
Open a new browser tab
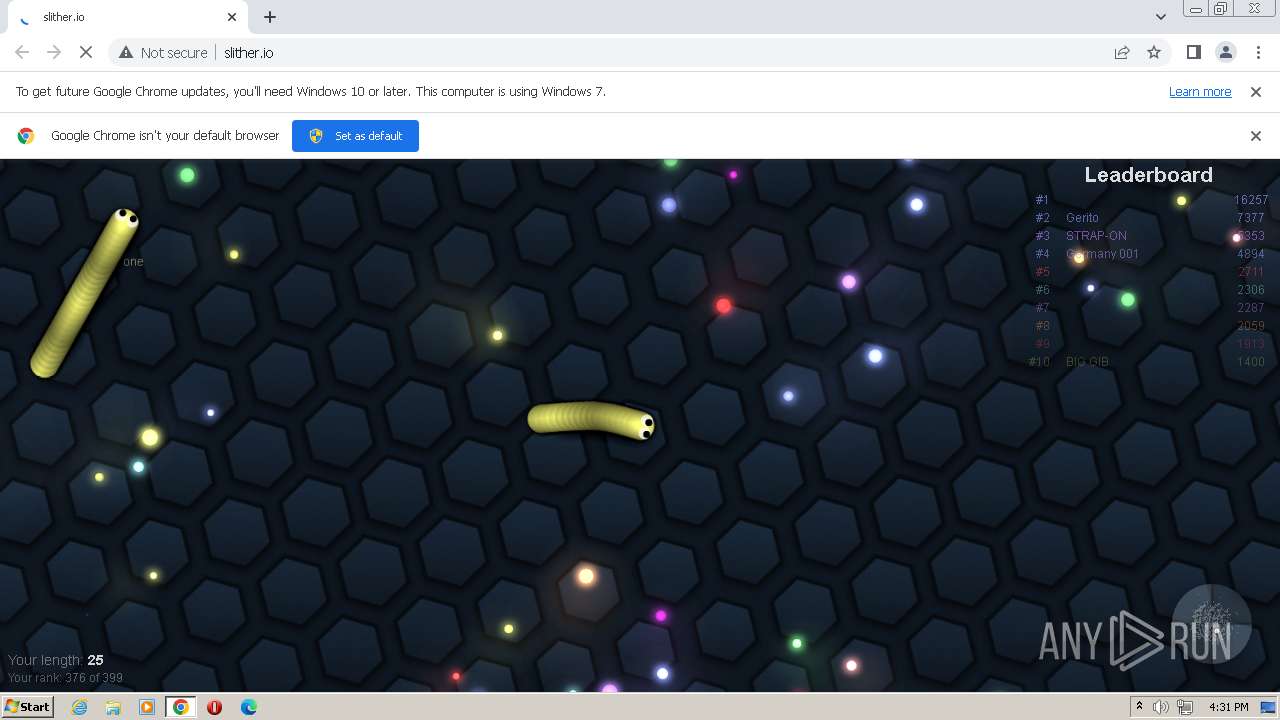(x=270, y=17)
